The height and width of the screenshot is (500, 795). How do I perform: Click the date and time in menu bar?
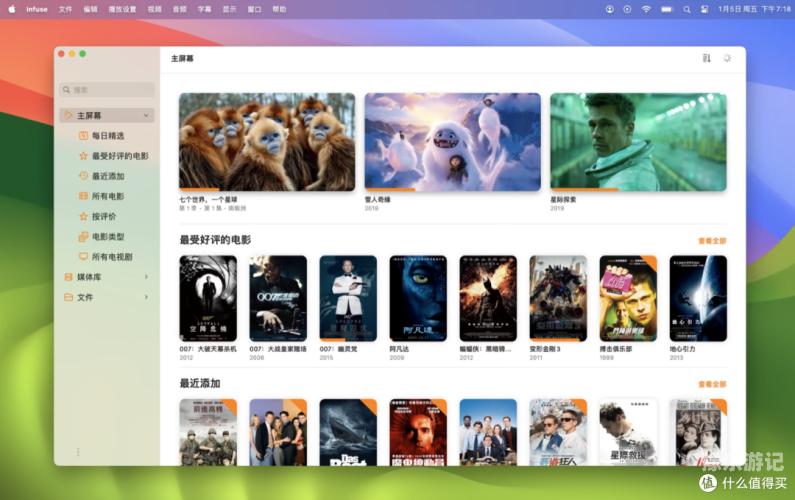click(x=754, y=9)
